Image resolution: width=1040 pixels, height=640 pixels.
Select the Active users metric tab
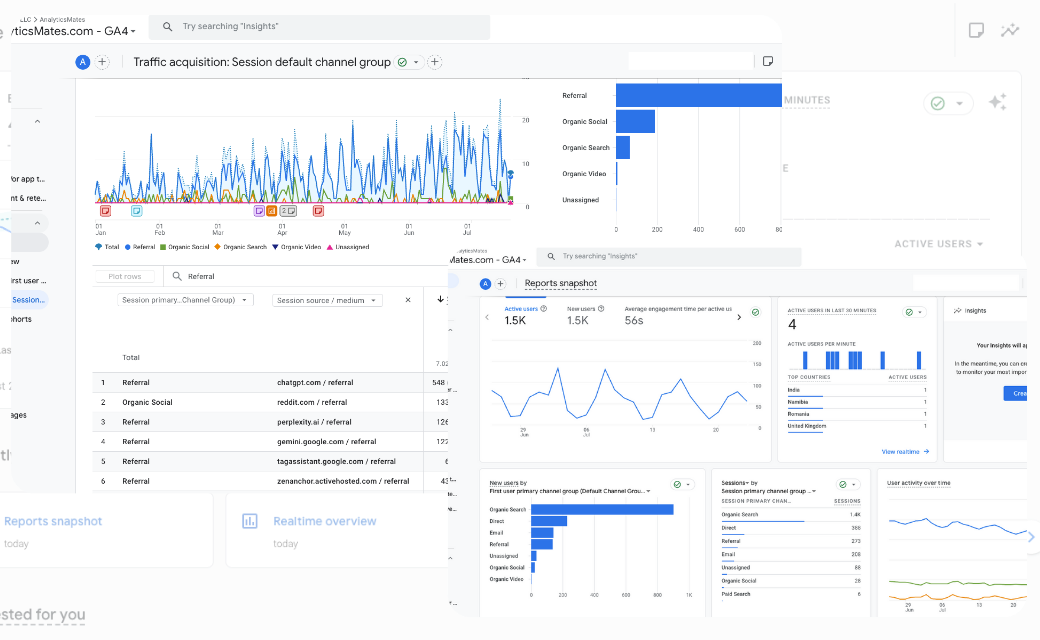click(x=525, y=316)
